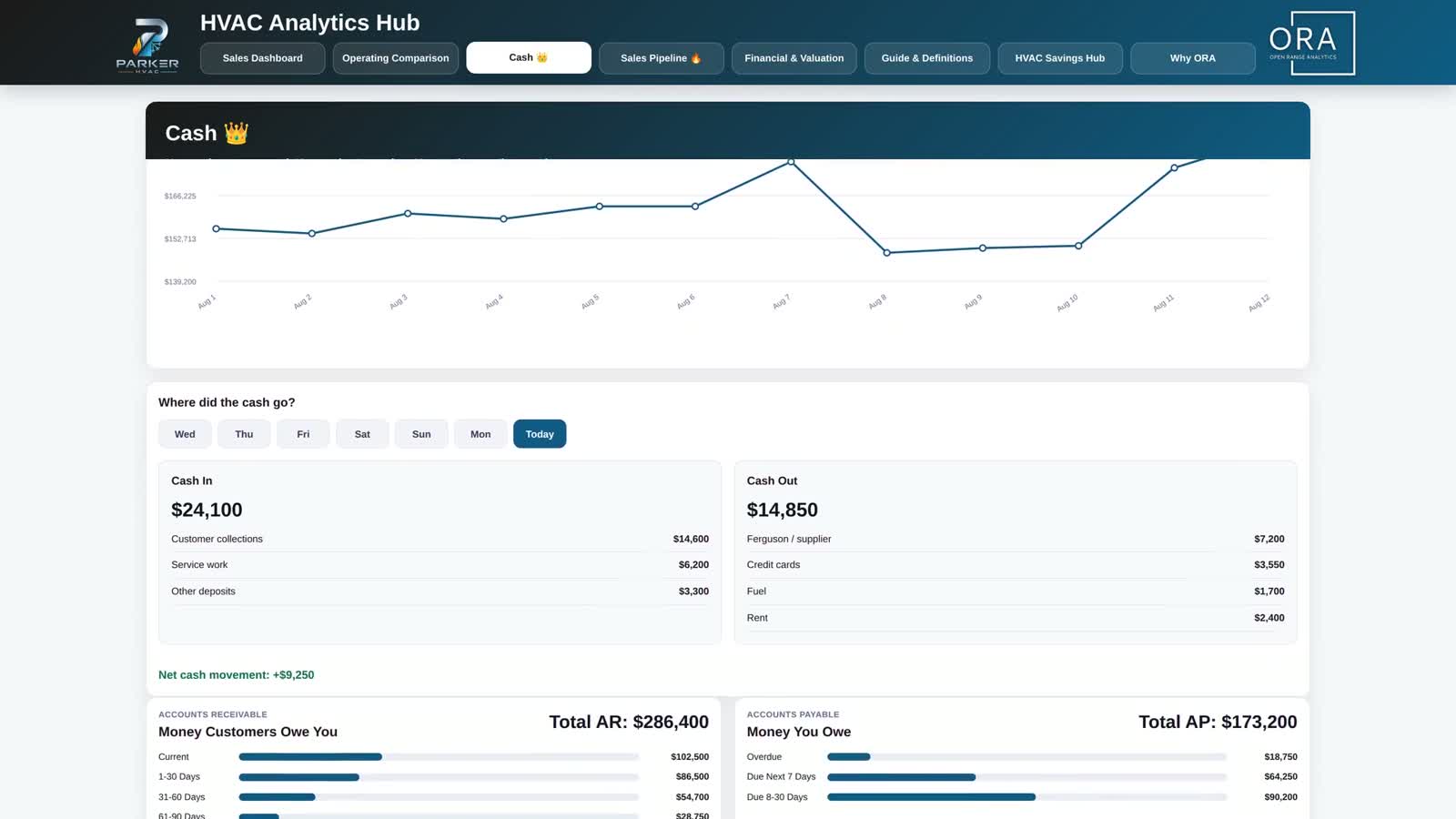Click the Other deposits row label
Viewport: 1456px width, 819px height.
point(203,591)
